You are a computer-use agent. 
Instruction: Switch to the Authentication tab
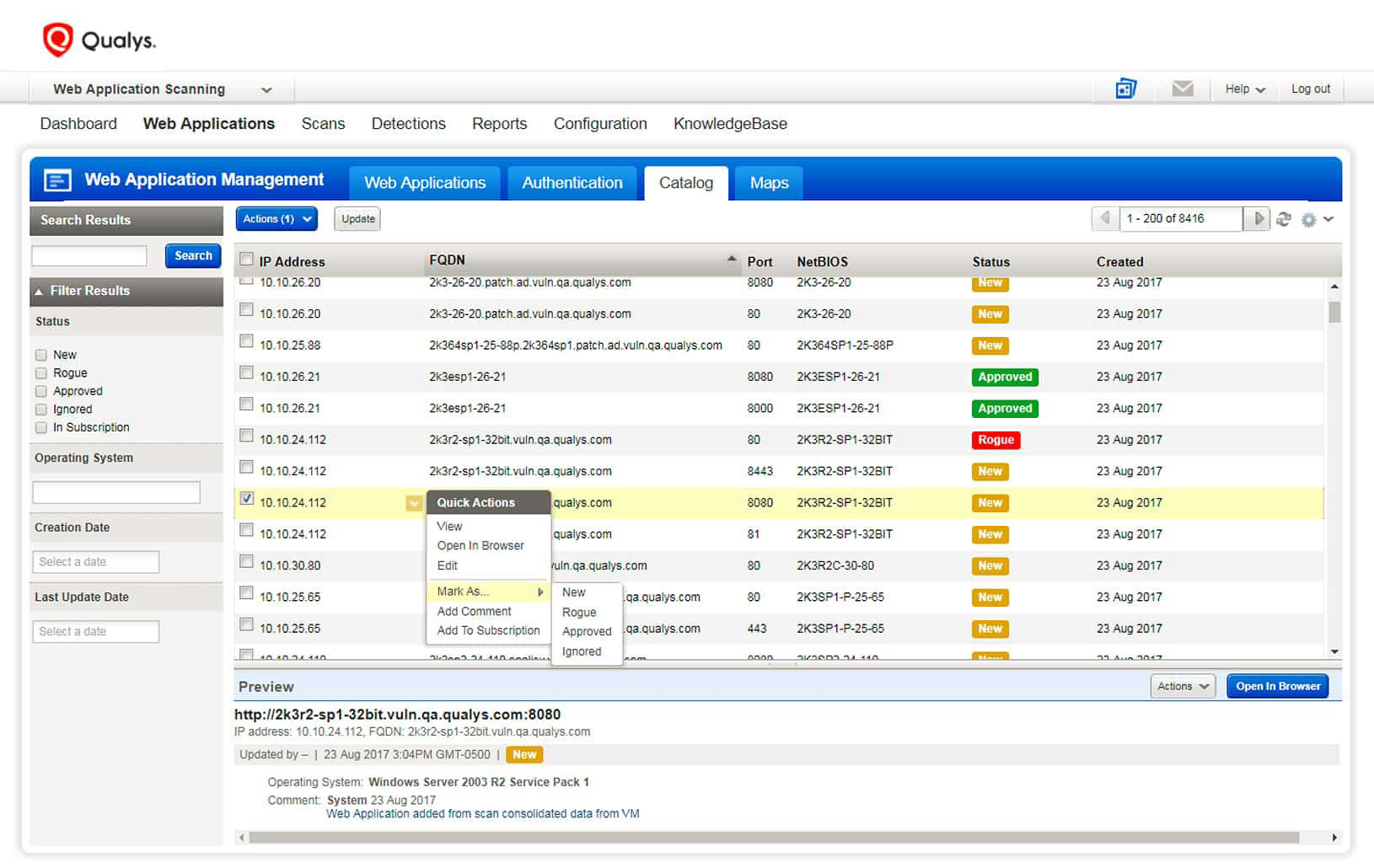click(572, 183)
